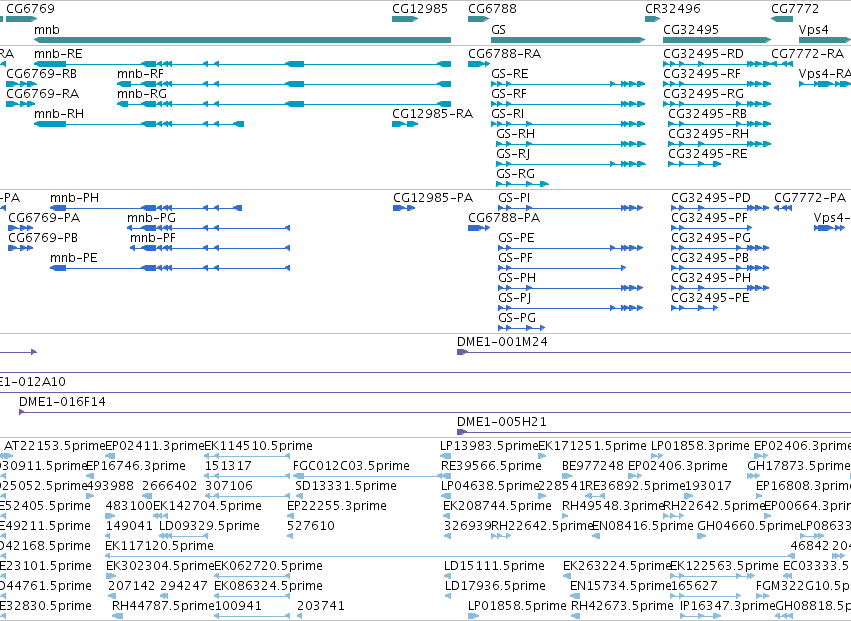Viewport: 851px width, 621px height.
Task: Select protein CG7772-PA
Action: tap(783, 208)
